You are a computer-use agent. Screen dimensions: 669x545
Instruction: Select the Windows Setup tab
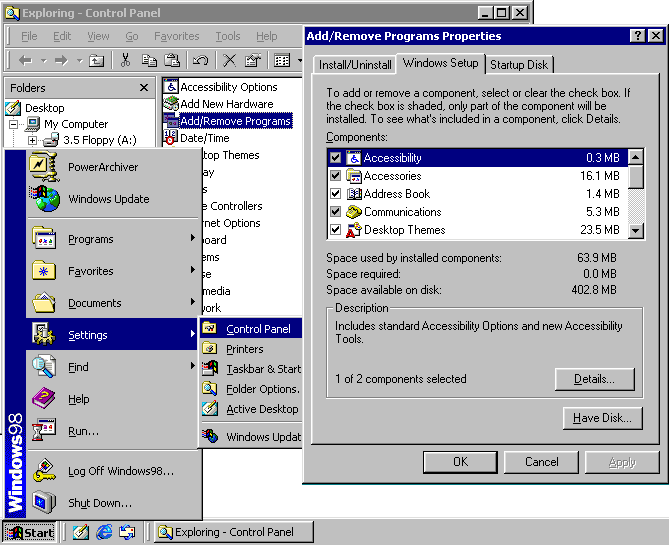click(440, 63)
